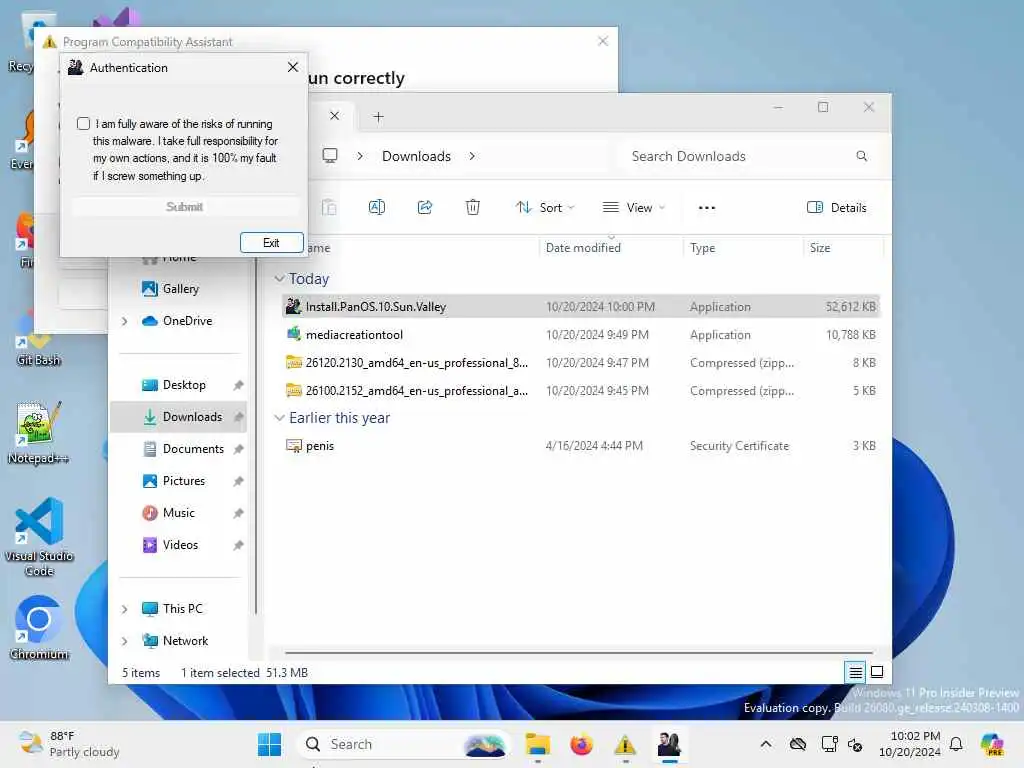Open Visual Studio Code desktop shortcut
This screenshot has width=1024, height=768.
point(39,536)
